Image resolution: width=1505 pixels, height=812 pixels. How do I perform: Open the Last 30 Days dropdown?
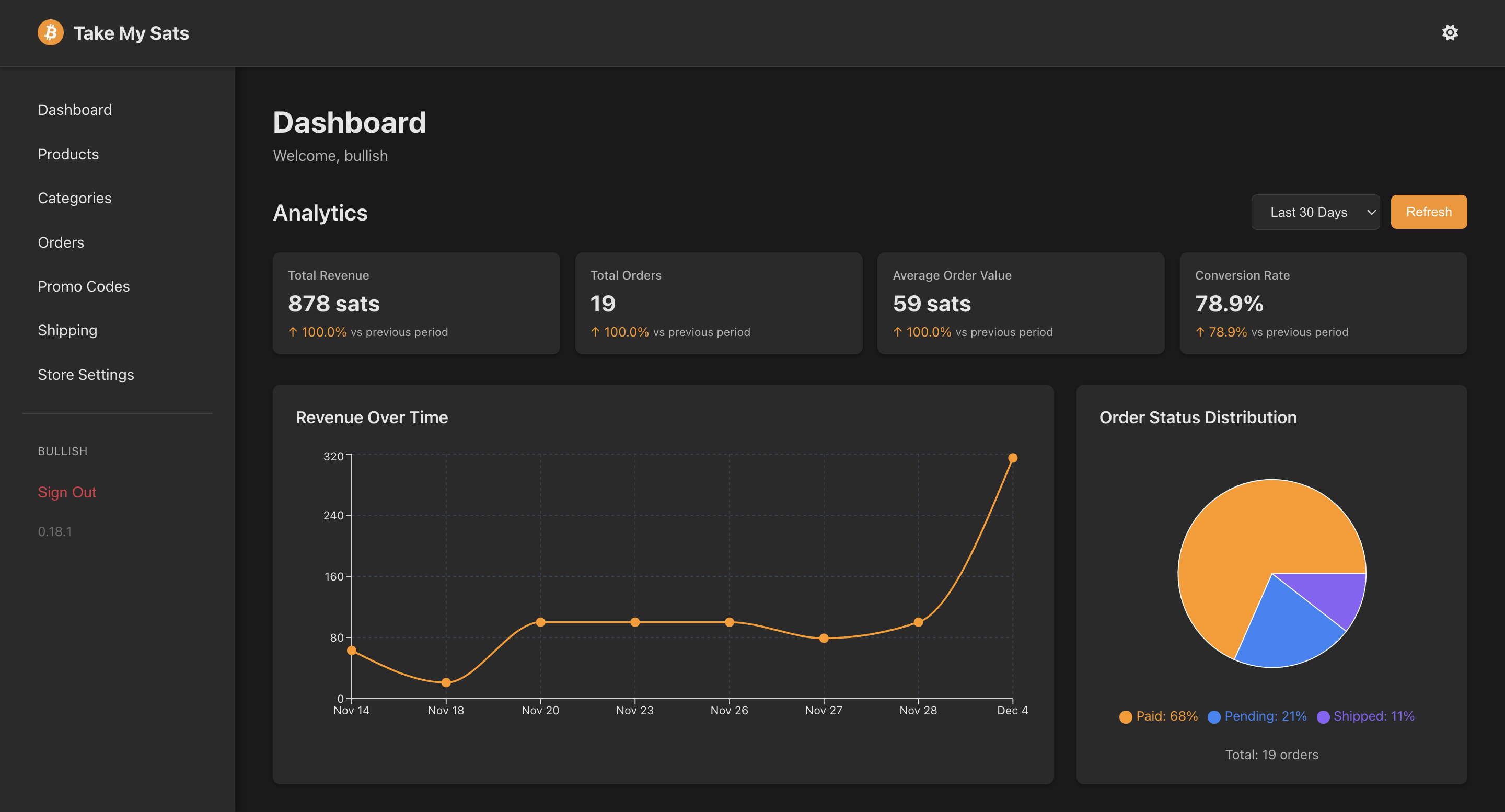pyautogui.click(x=1315, y=212)
